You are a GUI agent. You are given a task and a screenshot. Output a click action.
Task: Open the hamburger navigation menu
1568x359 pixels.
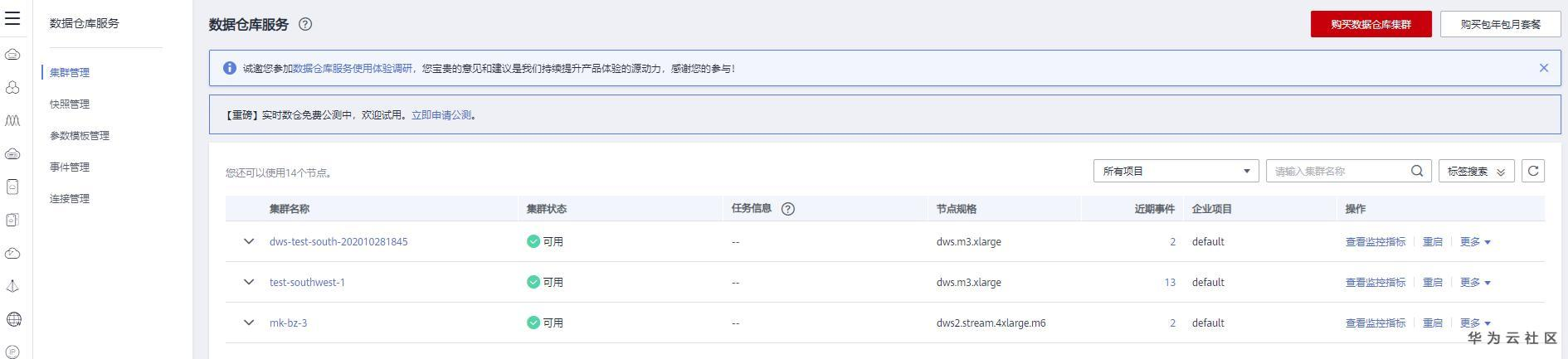[x=12, y=18]
